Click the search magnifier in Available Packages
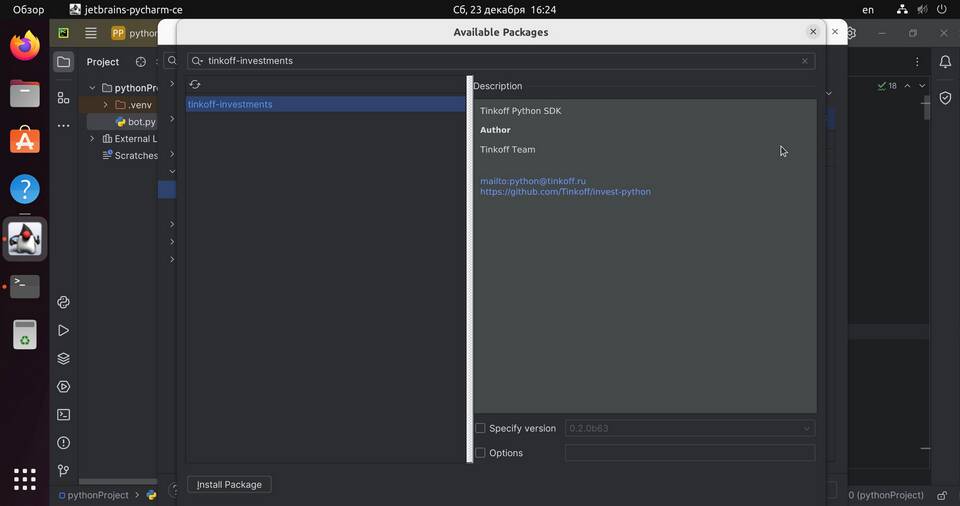The height and width of the screenshot is (506, 960). tap(197, 61)
